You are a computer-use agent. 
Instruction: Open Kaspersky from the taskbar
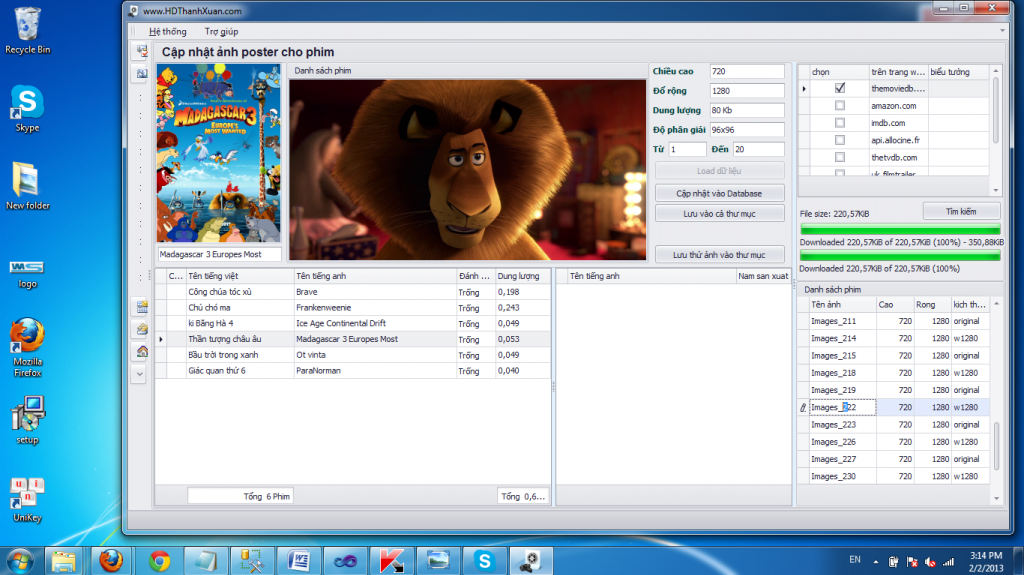coord(391,561)
